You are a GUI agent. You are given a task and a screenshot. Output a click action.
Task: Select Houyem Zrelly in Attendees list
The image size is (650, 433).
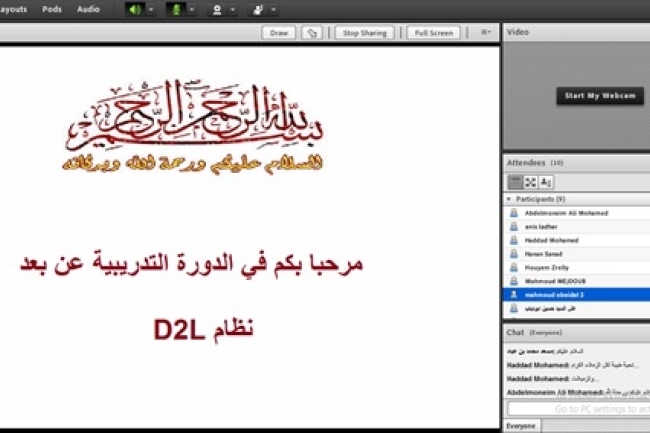577,268
